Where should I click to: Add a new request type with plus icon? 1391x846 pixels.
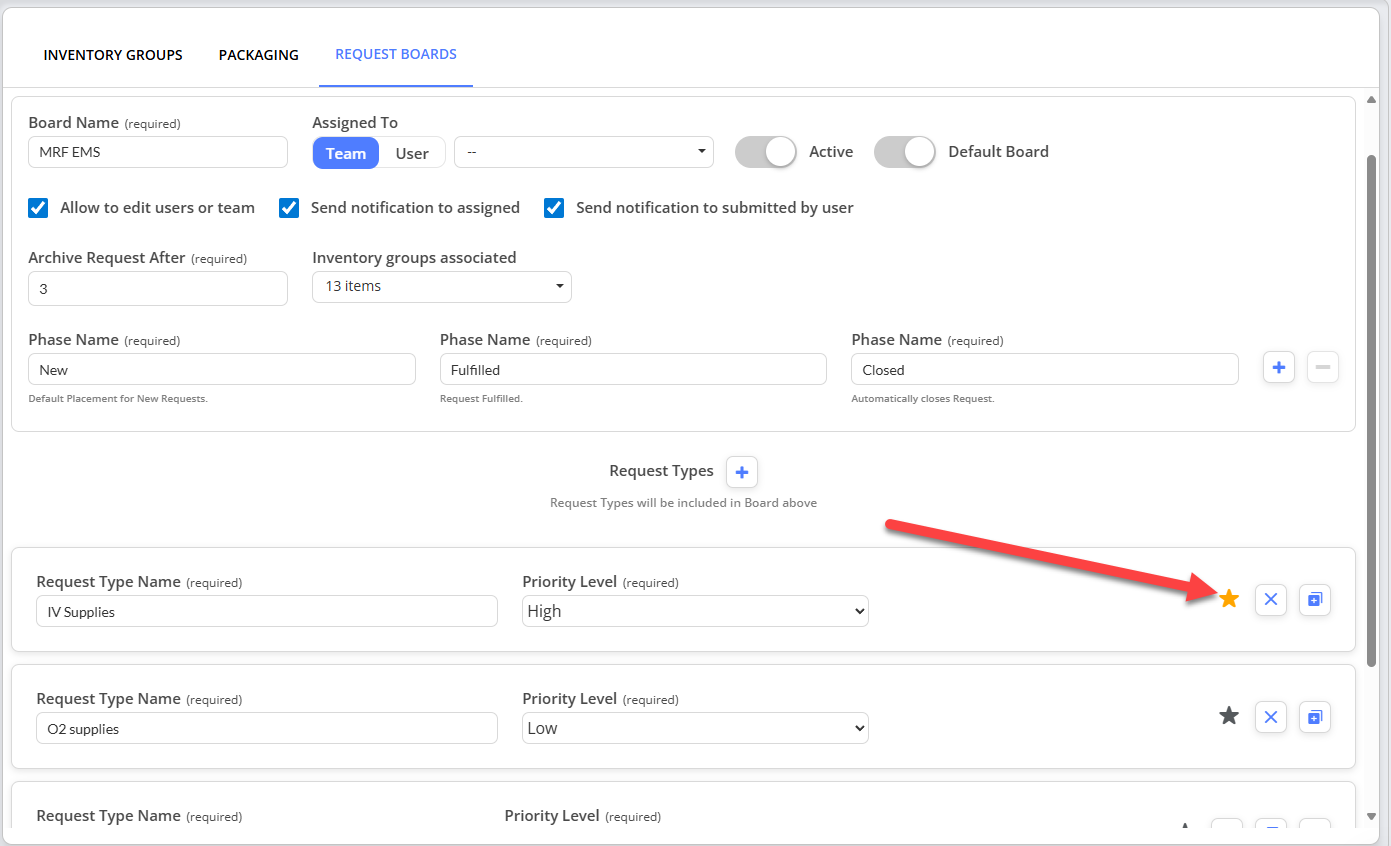click(742, 471)
